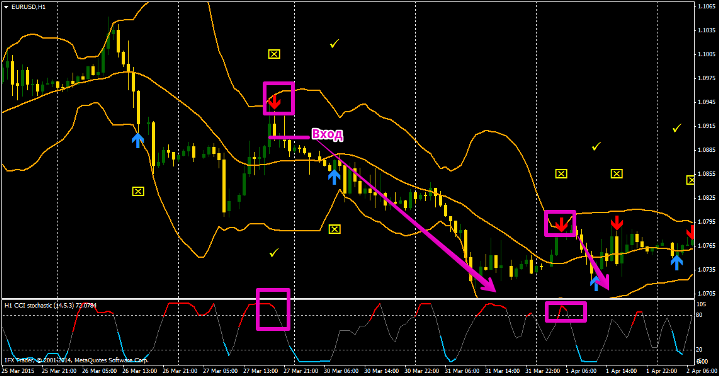Toggle yellow X box below leftmost blue arrow
Image resolution: width=719 pixels, height=376 pixels.
coord(138,191)
